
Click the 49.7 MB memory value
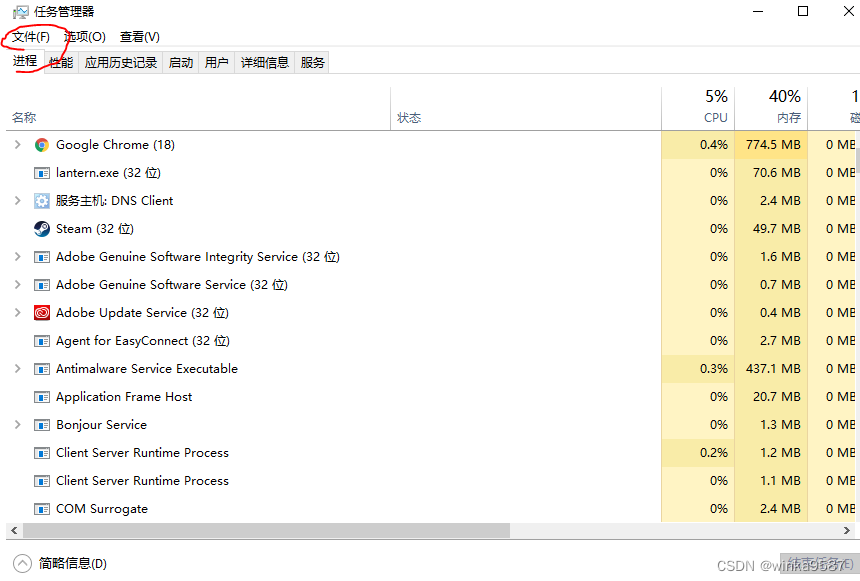click(x=777, y=229)
